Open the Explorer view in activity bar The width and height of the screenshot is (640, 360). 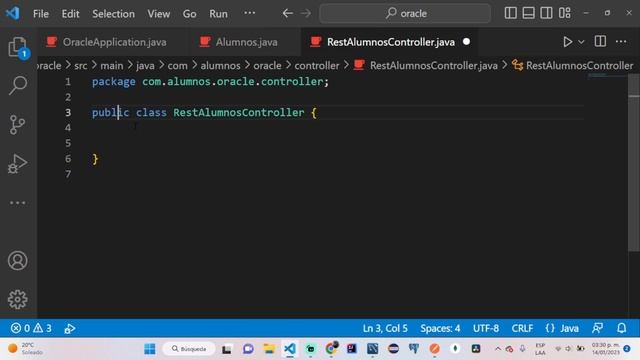(18, 47)
